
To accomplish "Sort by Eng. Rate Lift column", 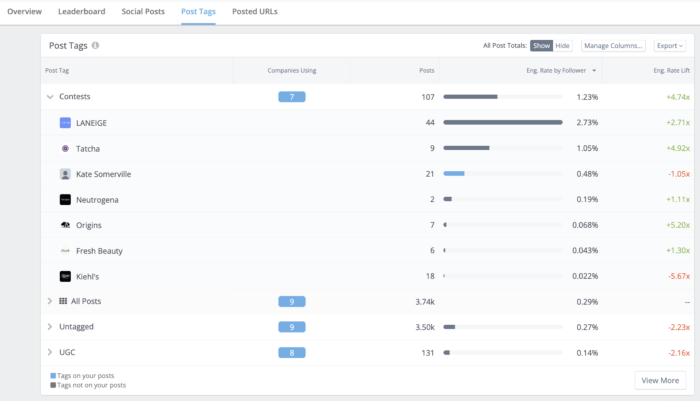I will click(x=671, y=71).
